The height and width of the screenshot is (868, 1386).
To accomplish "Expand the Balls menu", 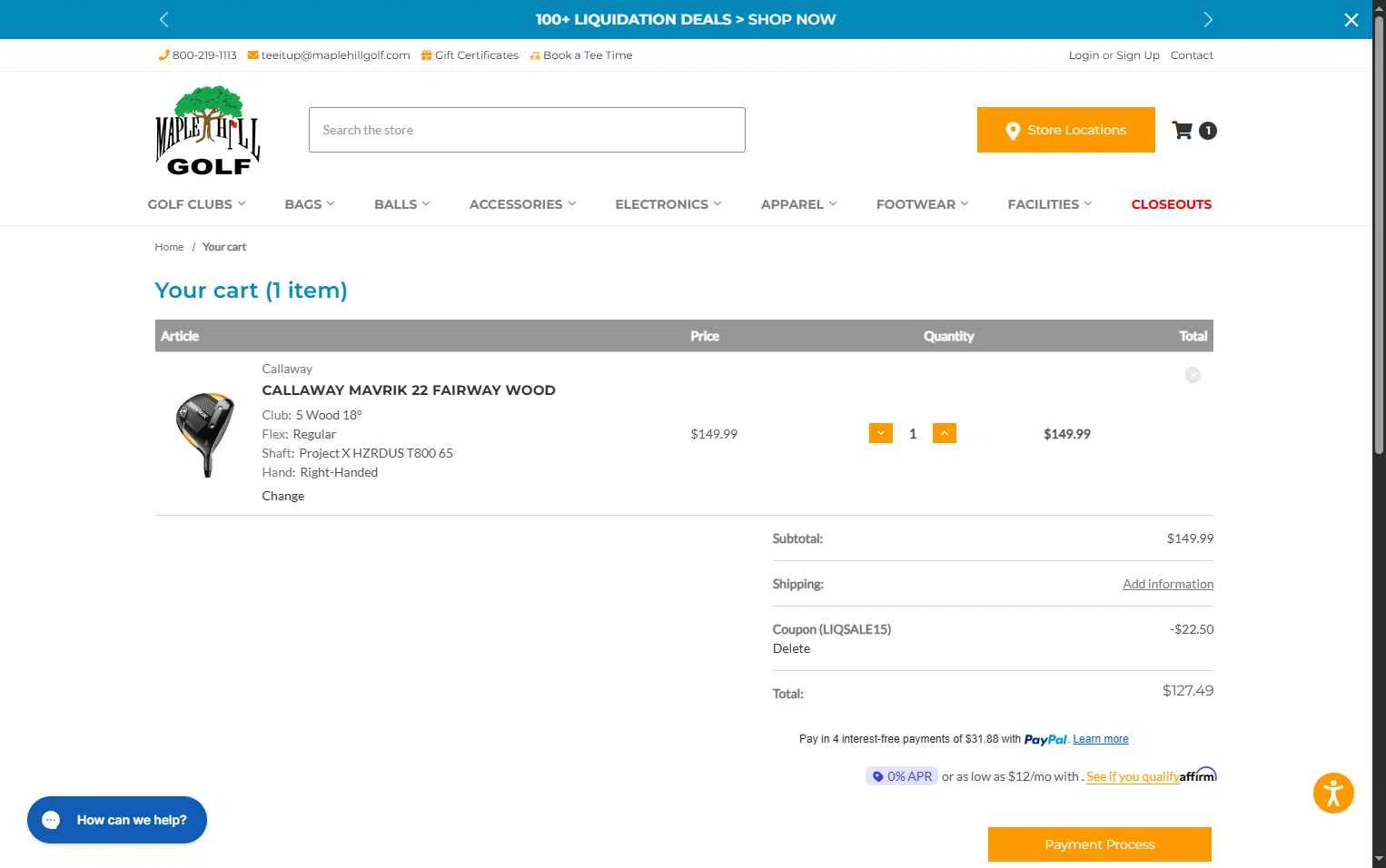I will pos(402,204).
